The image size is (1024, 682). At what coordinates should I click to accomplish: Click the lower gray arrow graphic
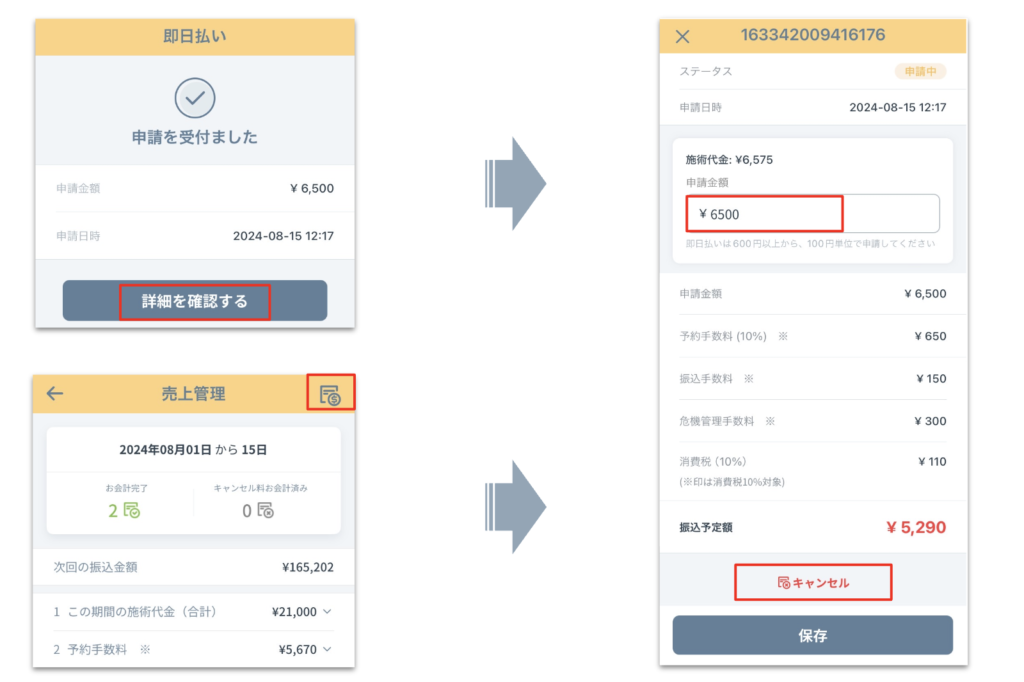[515, 507]
